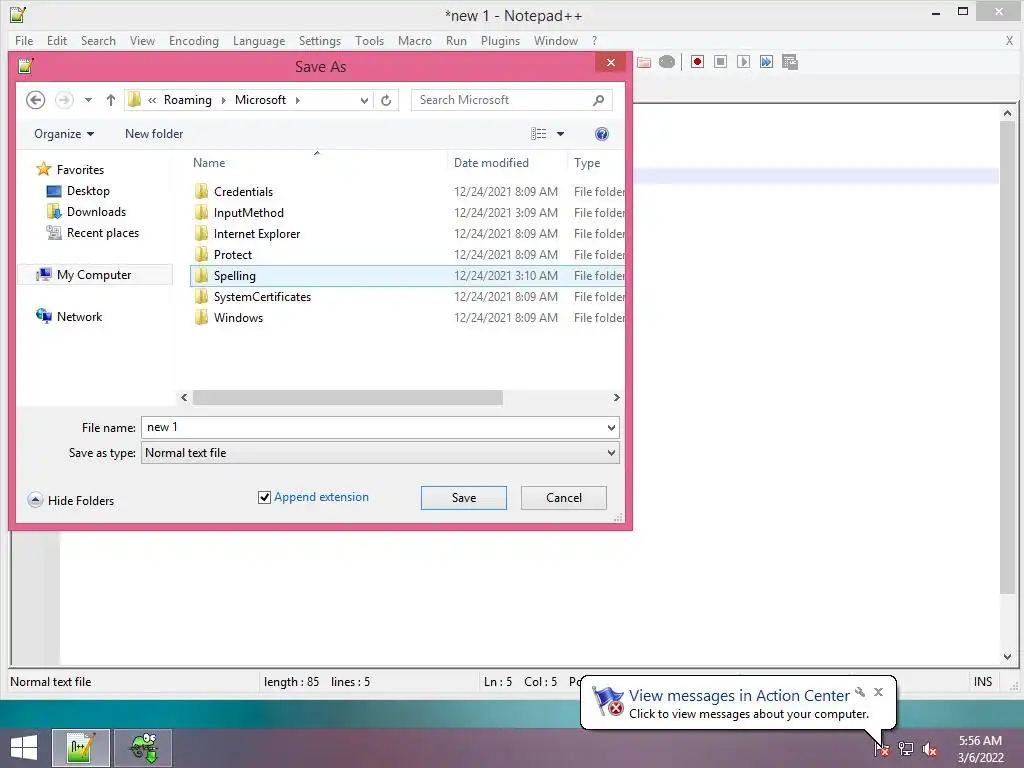Open the view options dropdown arrow

[x=560, y=134]
